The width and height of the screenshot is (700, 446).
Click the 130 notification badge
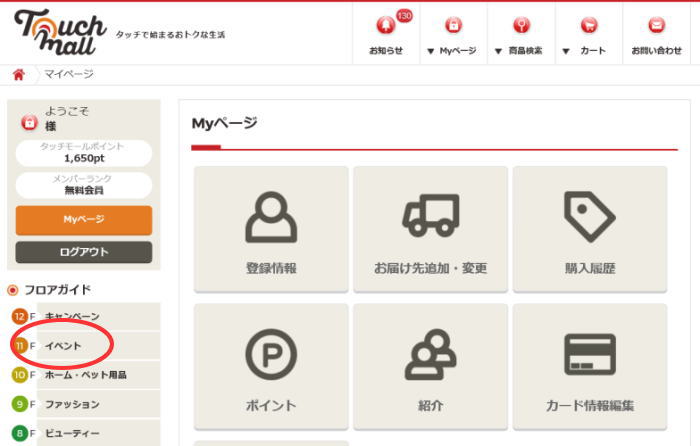pyautogui.click(x=404, y=16)
